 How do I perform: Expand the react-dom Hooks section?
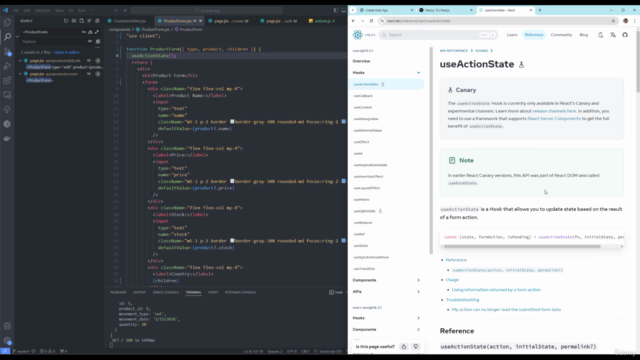tap(418, 318)
